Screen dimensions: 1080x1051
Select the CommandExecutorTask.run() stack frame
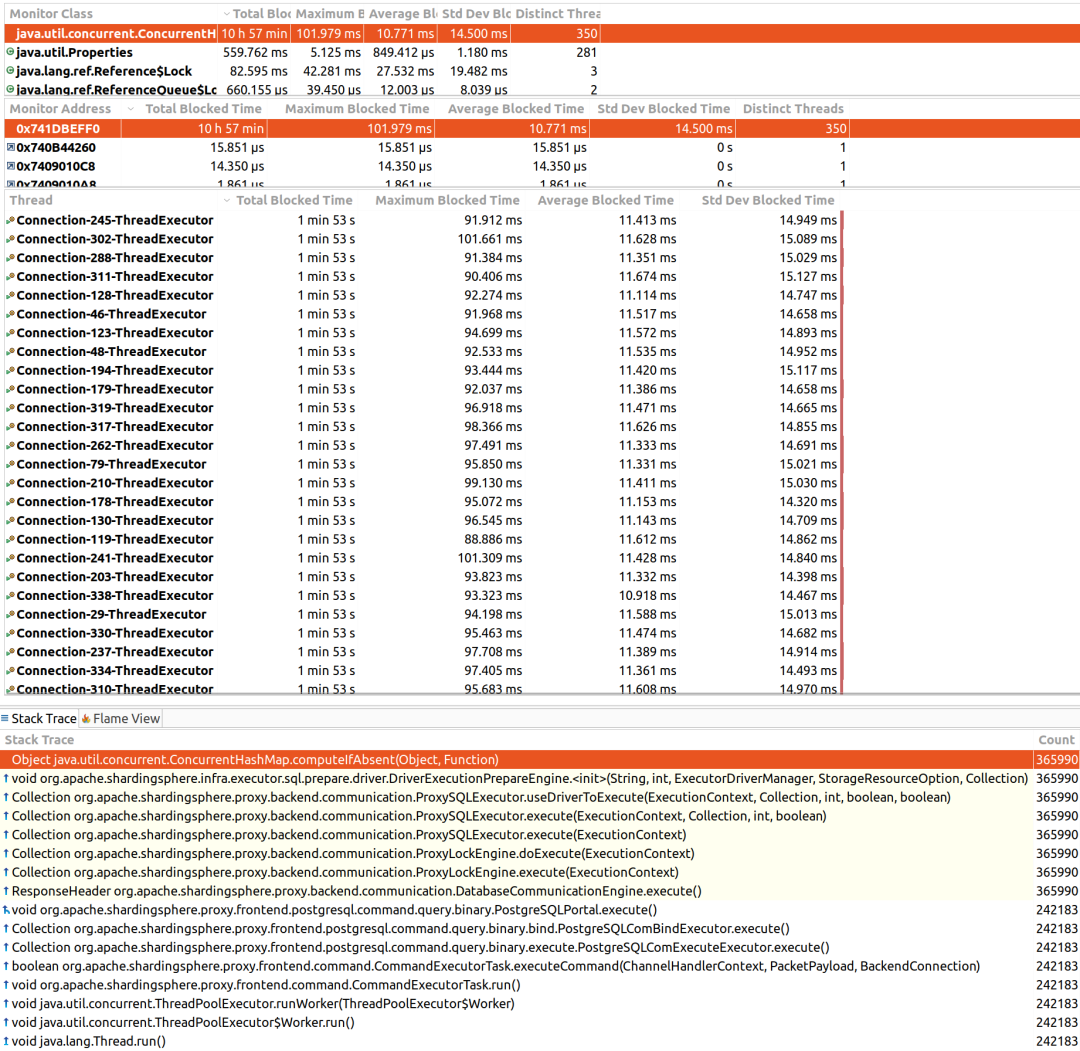coord(540,985)
